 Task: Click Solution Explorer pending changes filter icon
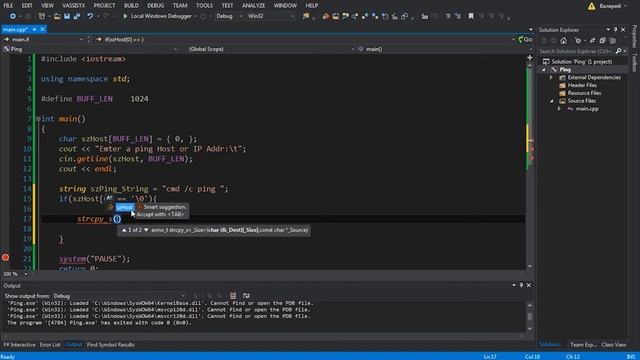578,41
